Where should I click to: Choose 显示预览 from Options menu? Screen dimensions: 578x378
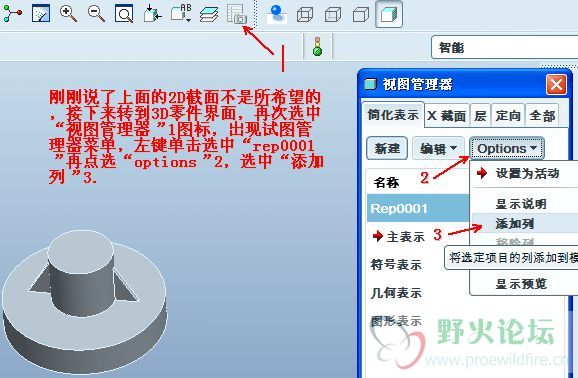[525, 284]
